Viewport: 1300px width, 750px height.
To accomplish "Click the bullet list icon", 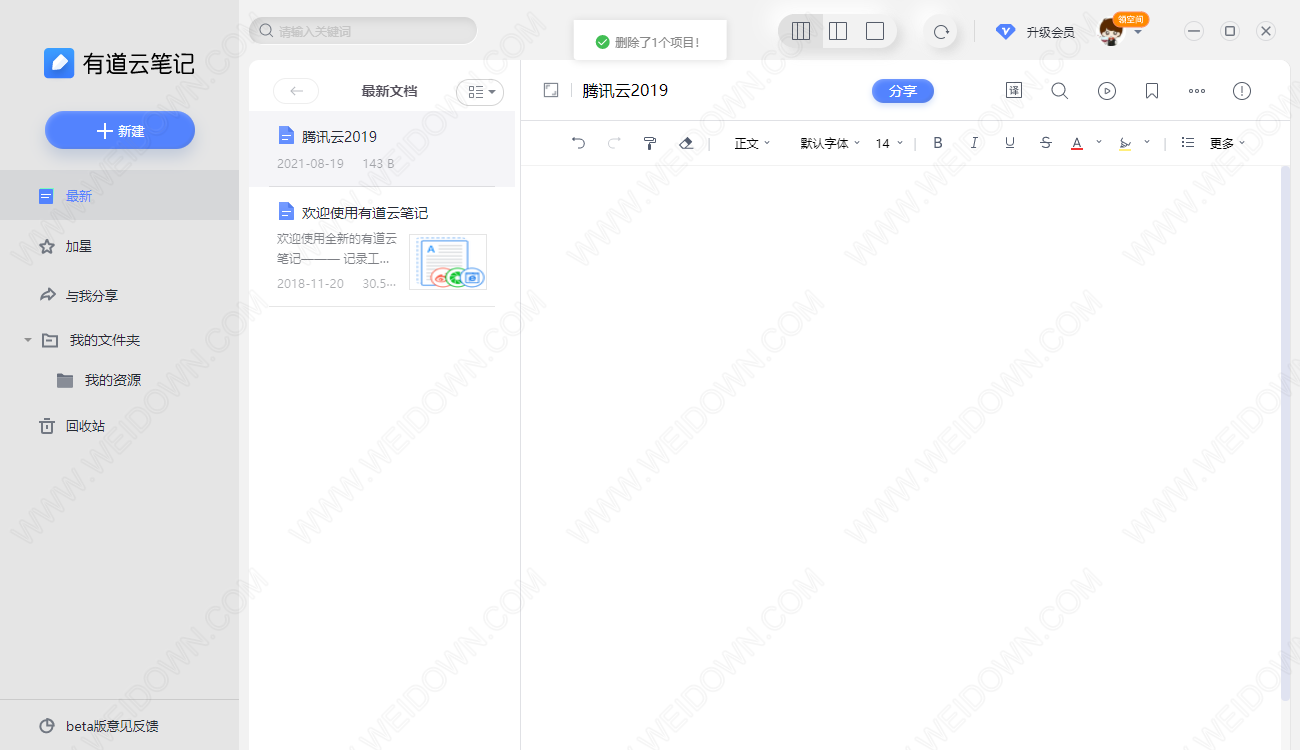I will [1188, 143].
